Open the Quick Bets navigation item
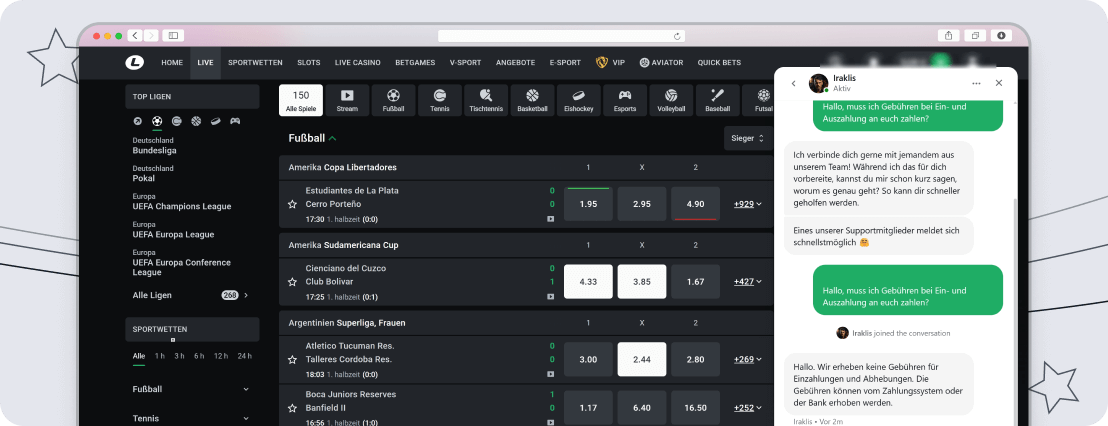Image resolution: width=1108 pixels, height=426 pixels. 719,63
